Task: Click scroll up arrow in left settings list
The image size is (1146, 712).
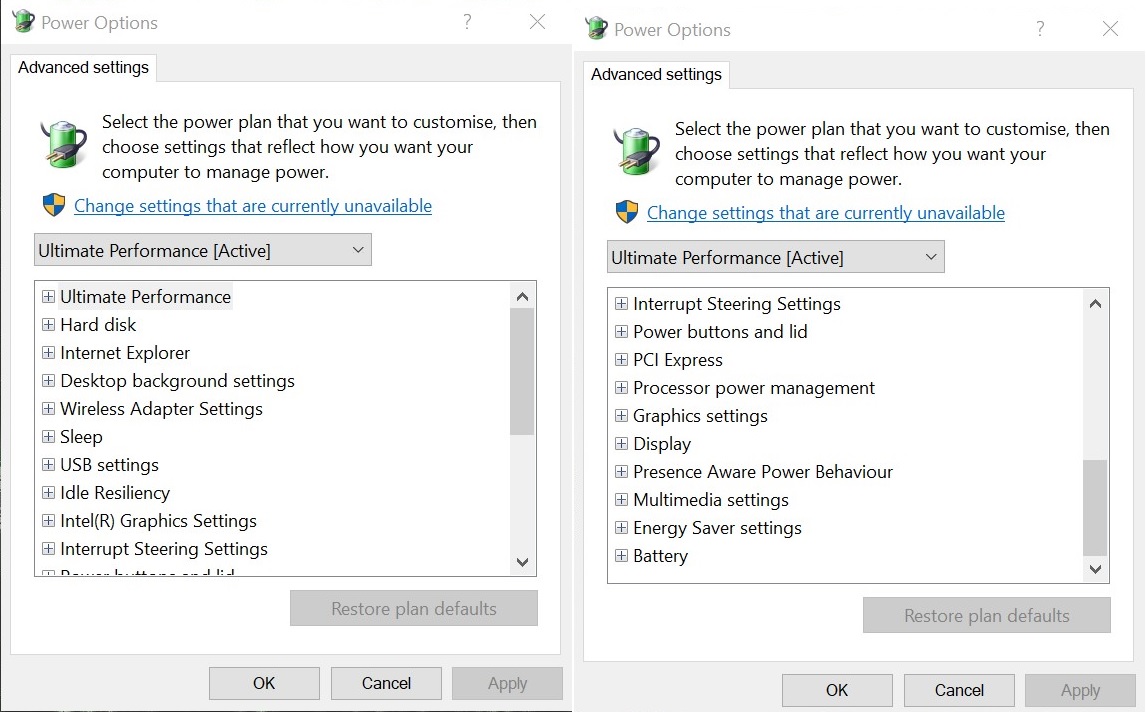Action: click(522, 296)
